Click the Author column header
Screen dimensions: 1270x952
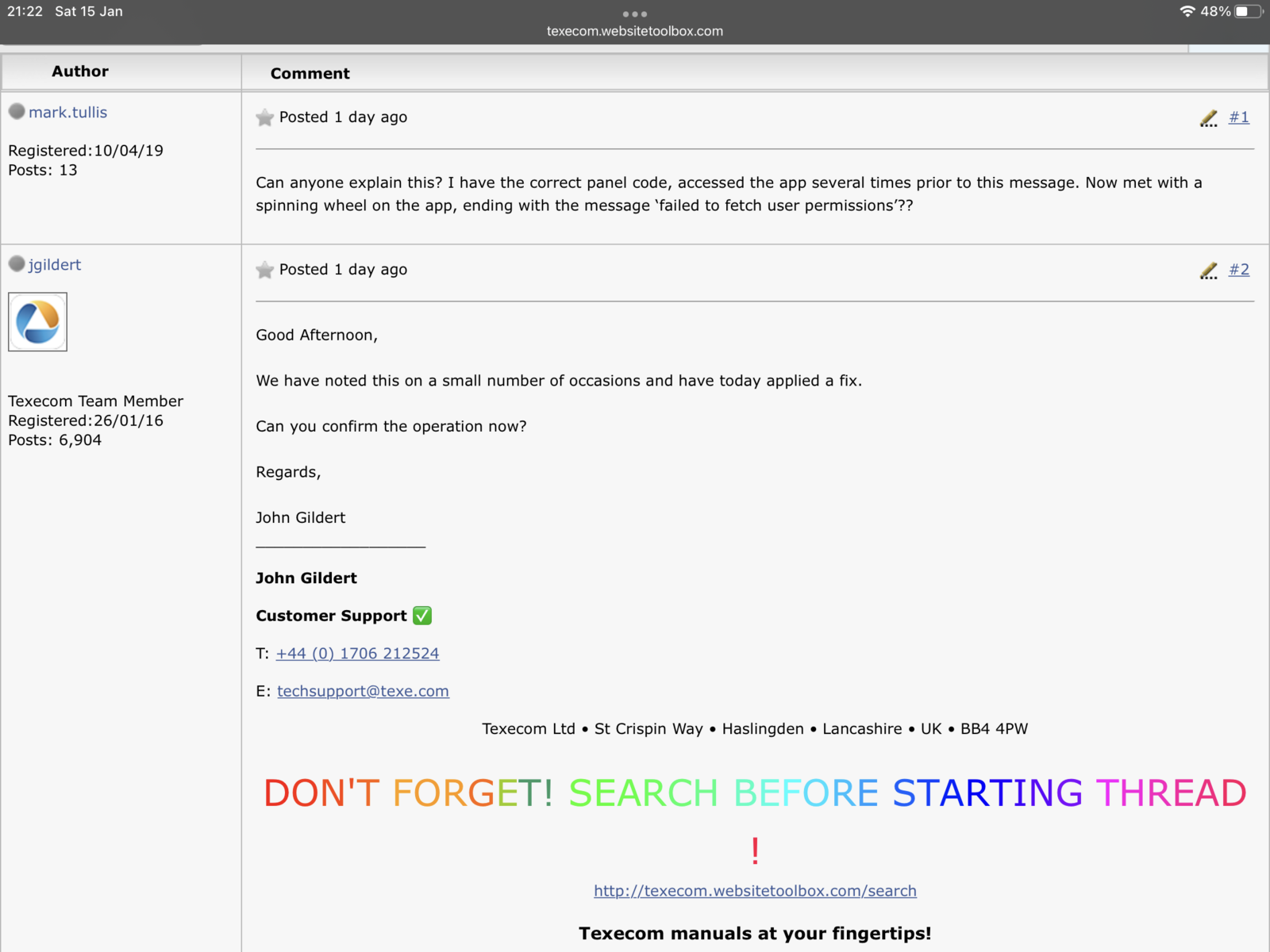point(80,71)
